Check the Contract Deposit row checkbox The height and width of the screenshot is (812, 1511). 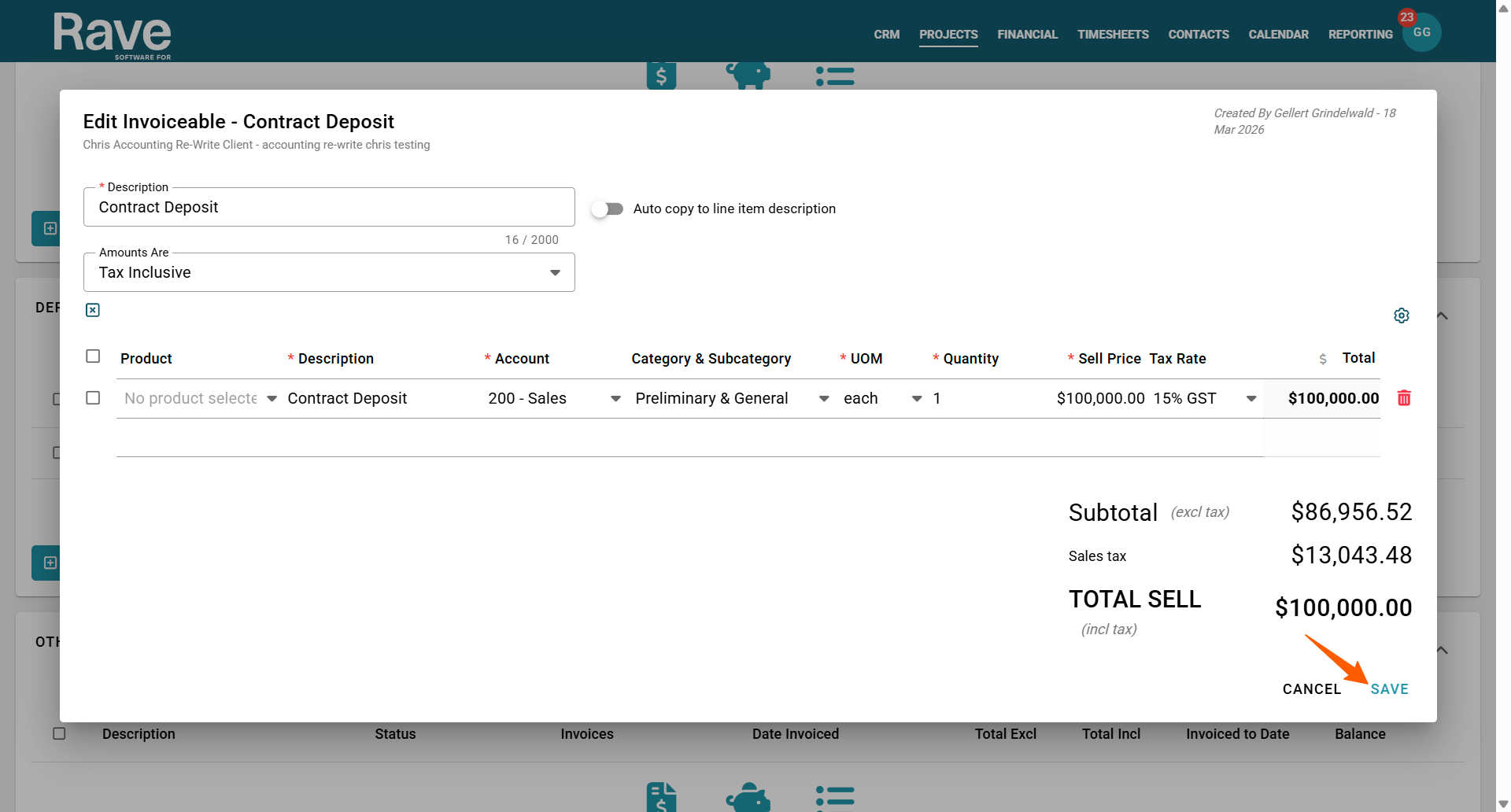coord(93,398)
